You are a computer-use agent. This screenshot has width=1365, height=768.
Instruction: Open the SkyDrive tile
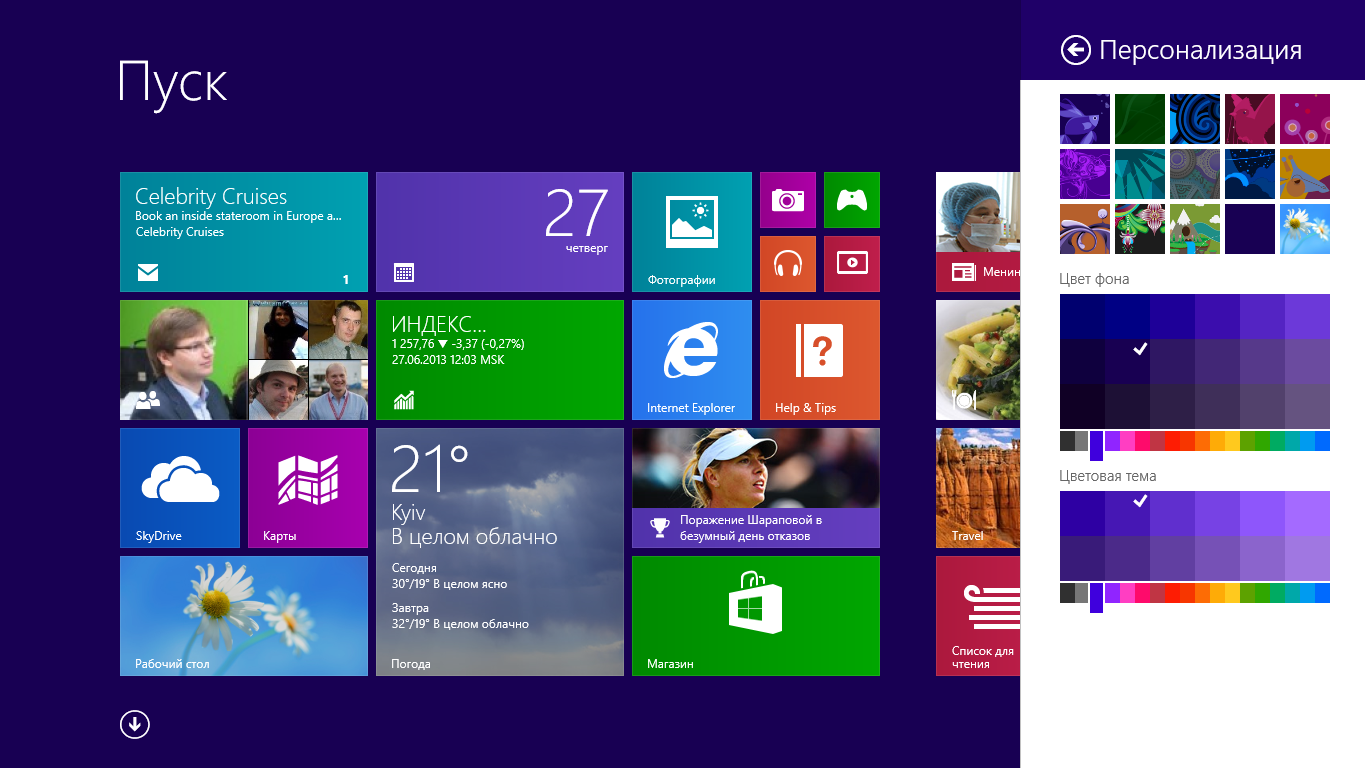tap(180, 488)
